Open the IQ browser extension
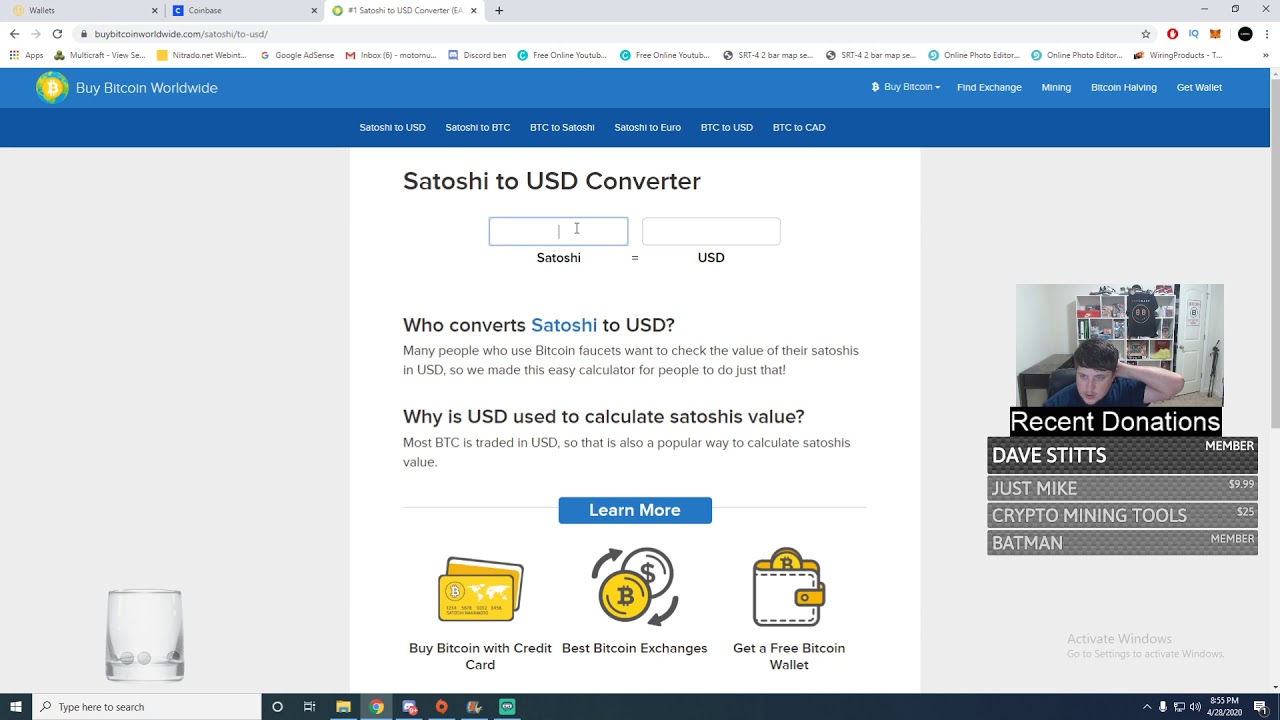 (x=1194, y=34)
